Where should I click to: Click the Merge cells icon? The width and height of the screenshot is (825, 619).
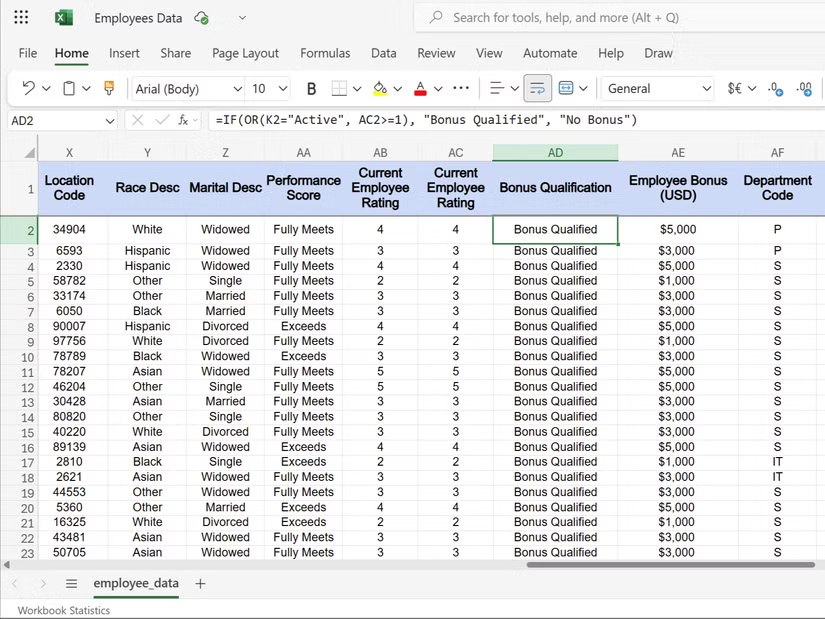565,88
